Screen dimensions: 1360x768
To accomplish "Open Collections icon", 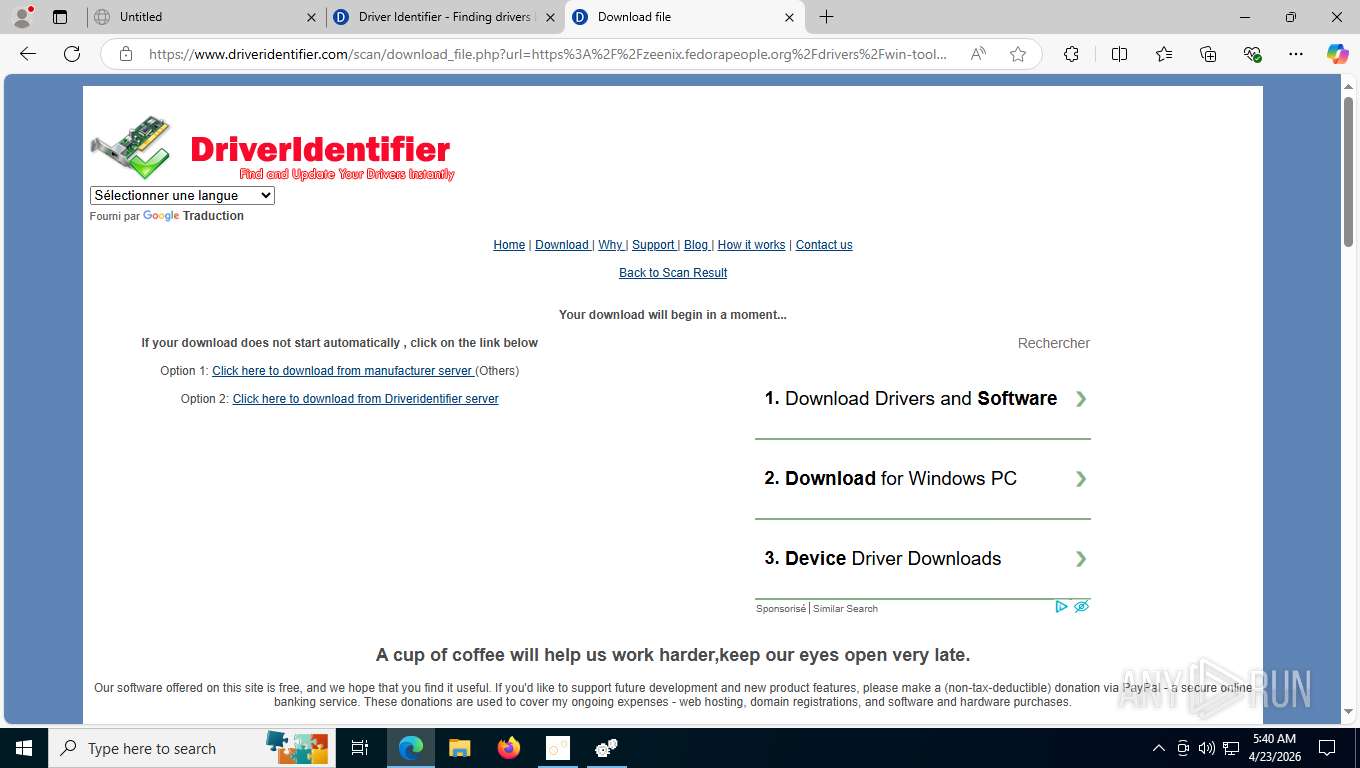I will 1208,54.
